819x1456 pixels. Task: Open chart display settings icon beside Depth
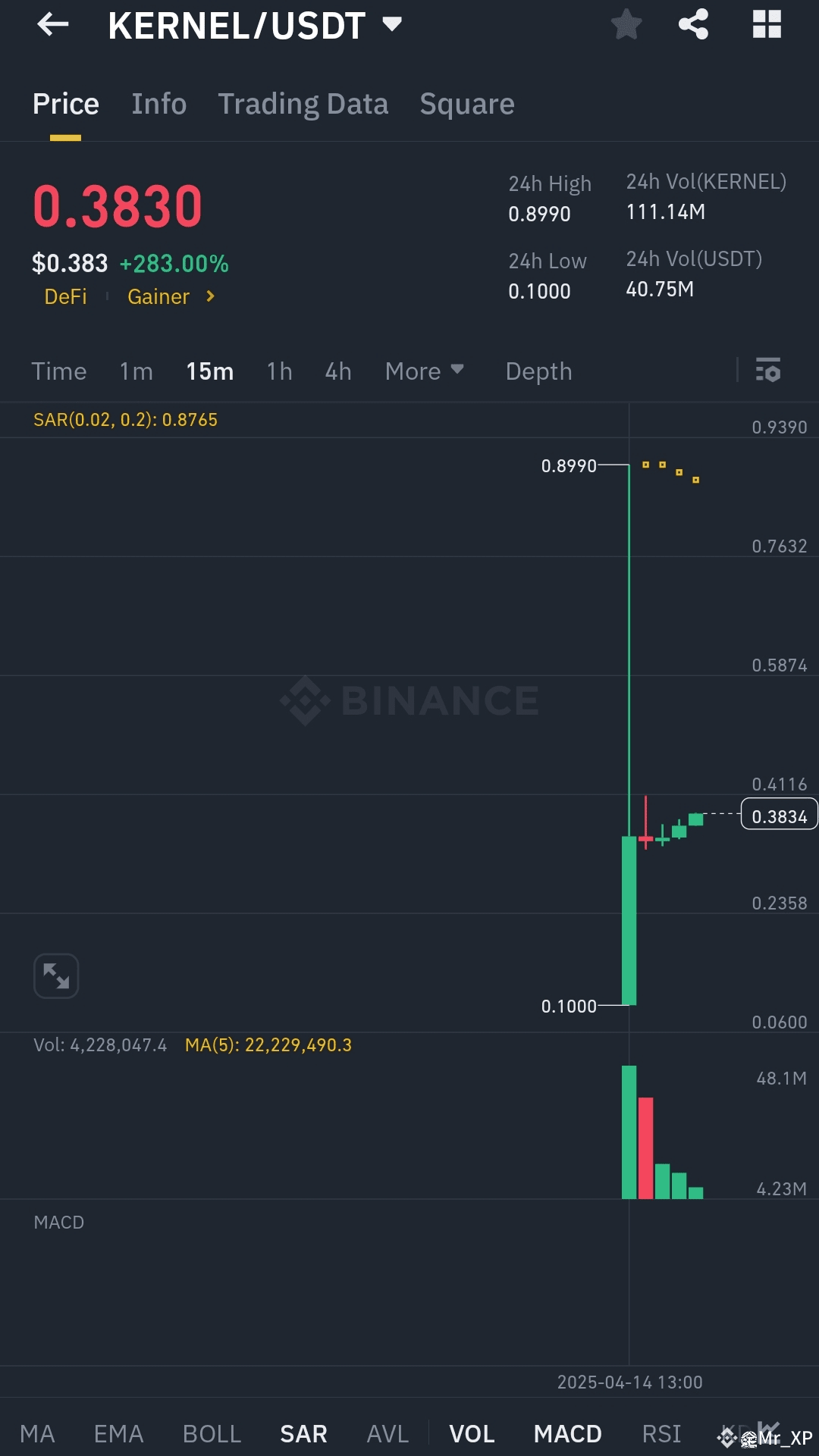point(767,371)
